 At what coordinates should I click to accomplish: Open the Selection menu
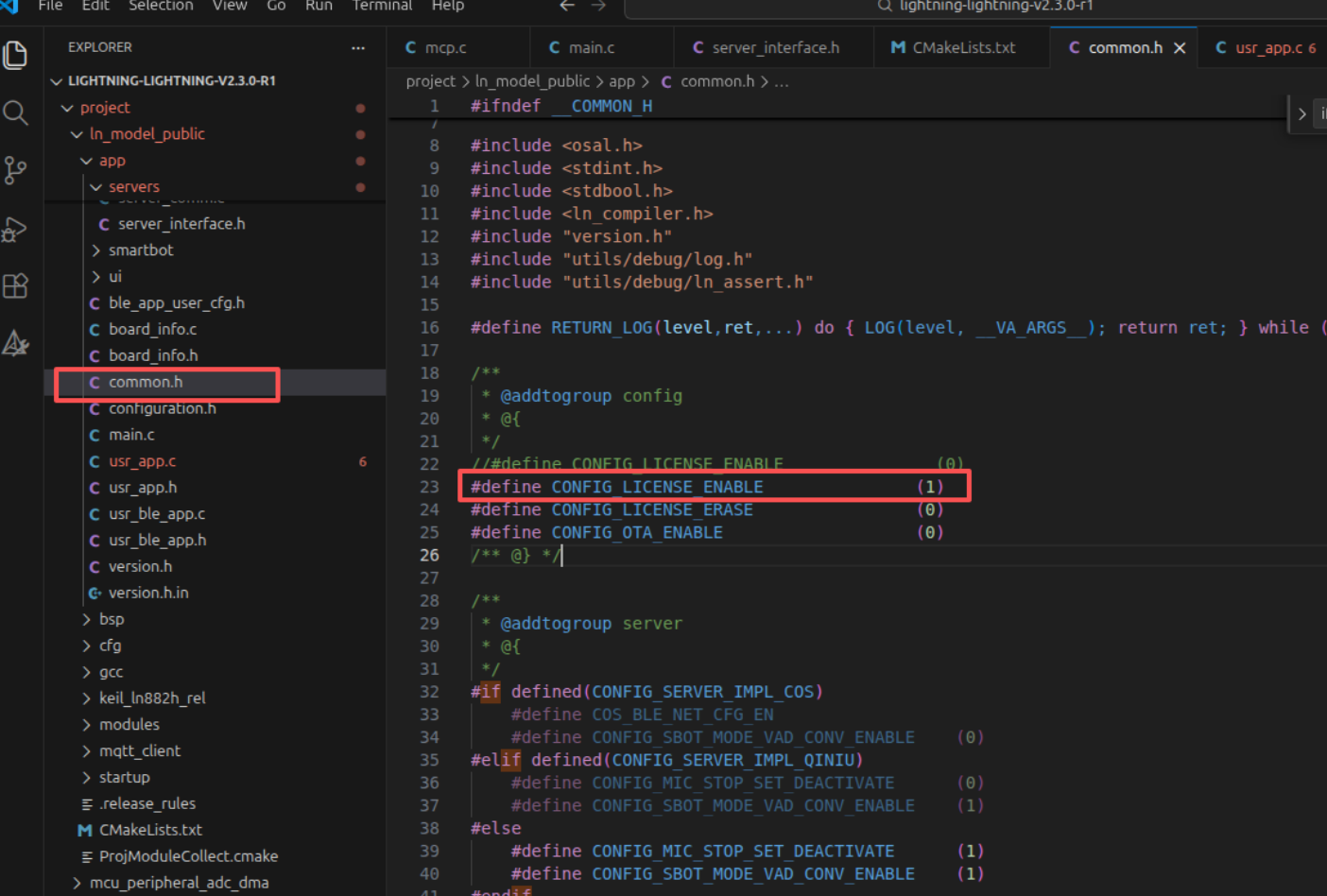pos(161,6)
